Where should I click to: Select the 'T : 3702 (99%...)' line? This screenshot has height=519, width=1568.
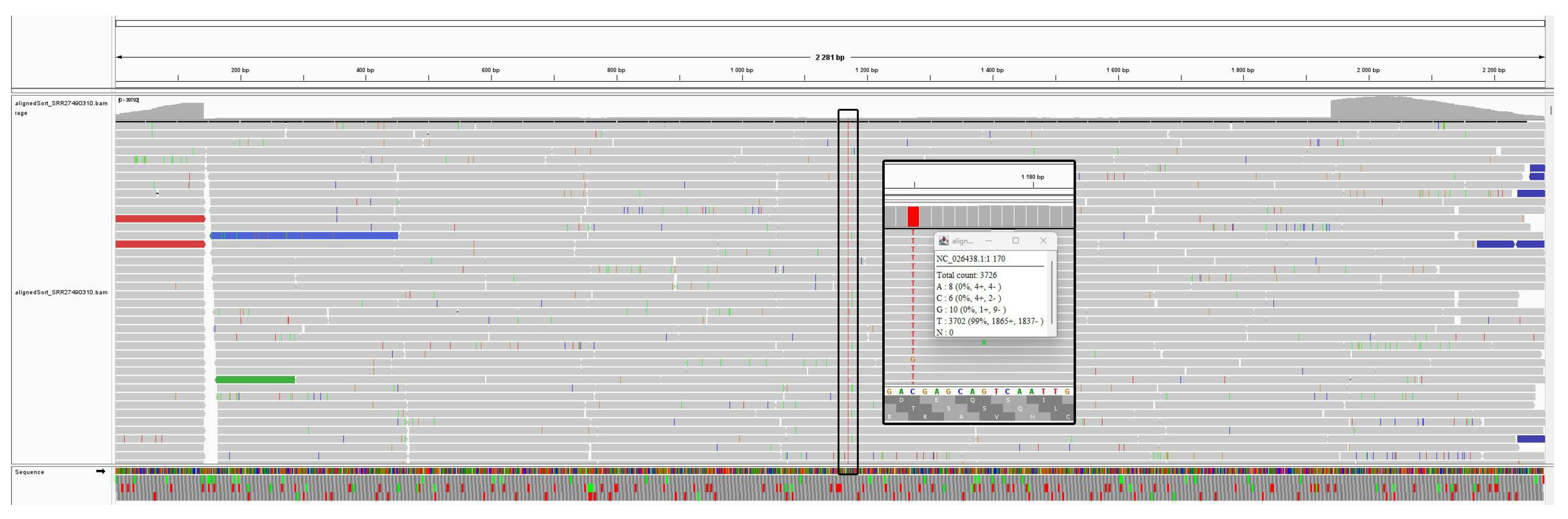click(x=990, y=321)
